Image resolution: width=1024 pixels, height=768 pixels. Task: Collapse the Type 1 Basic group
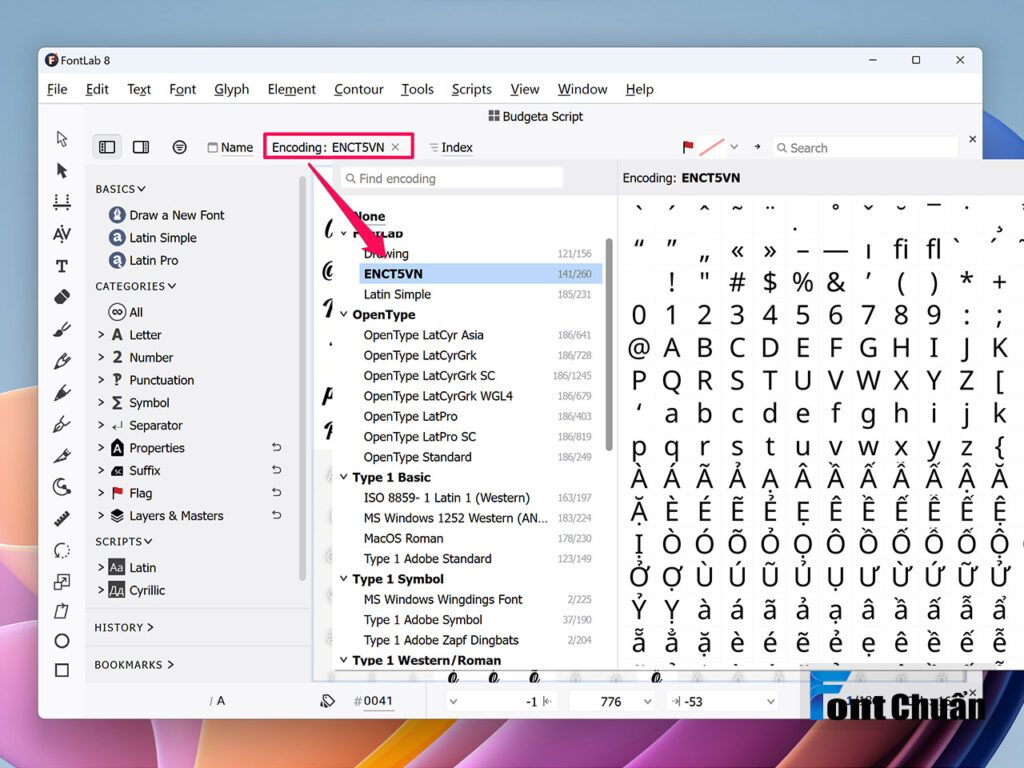click(344, 477)
